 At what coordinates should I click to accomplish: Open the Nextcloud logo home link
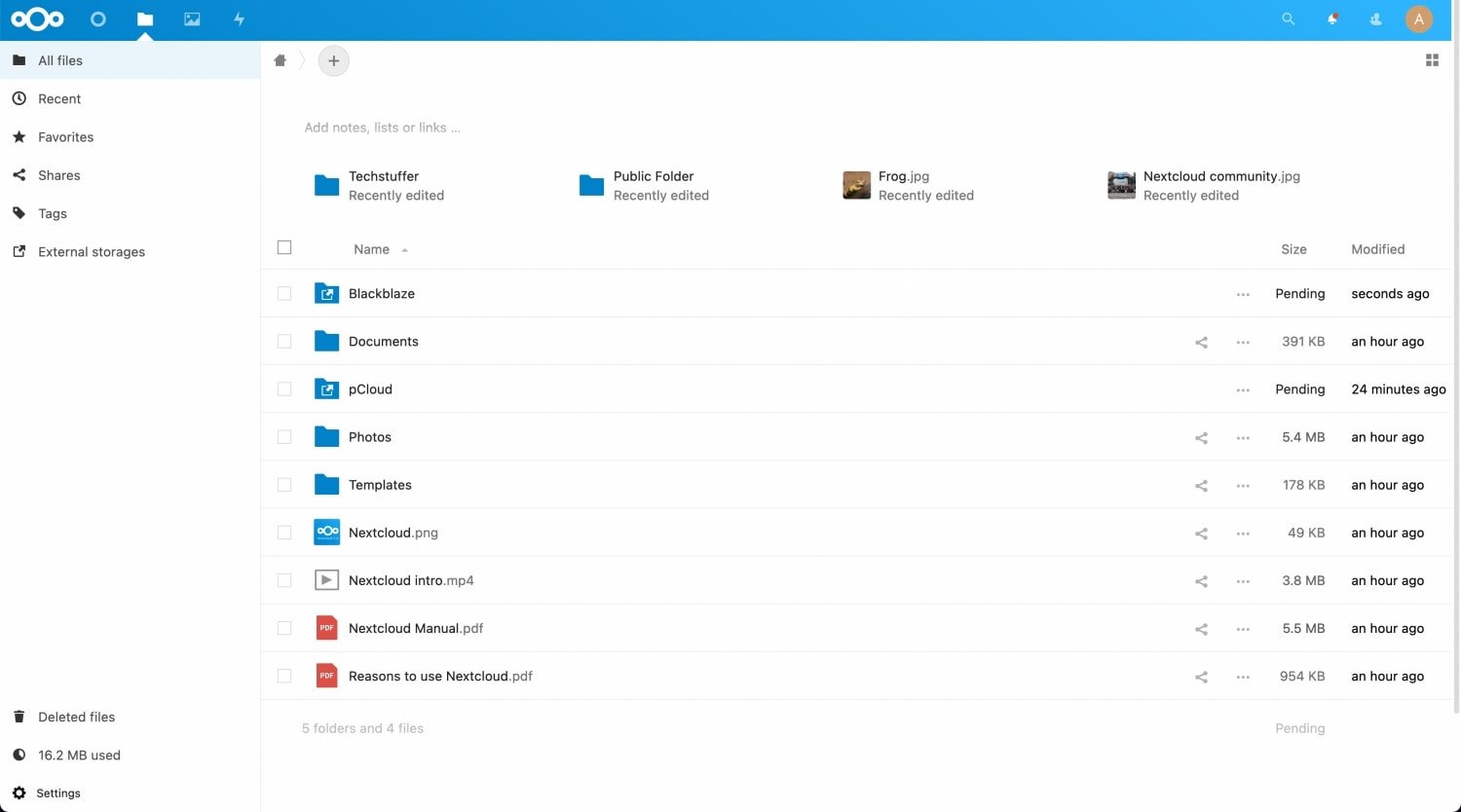click(x=37, y=19)
